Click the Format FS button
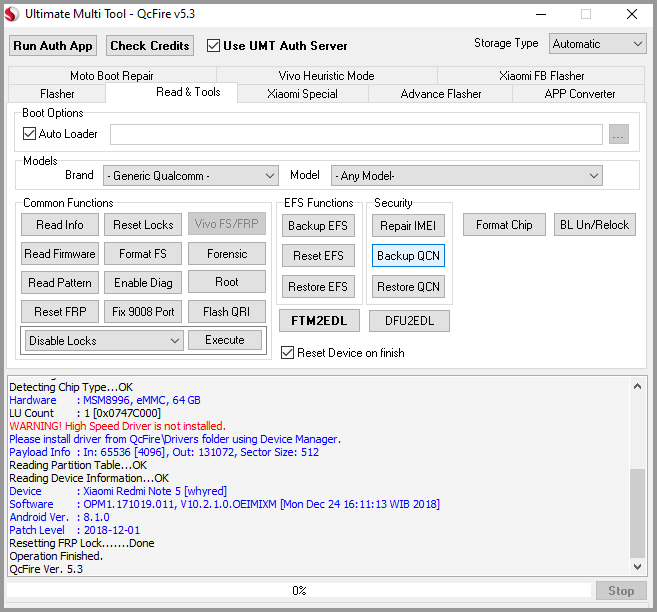Screen dimensions: 657x612 (x=143, y=254)
